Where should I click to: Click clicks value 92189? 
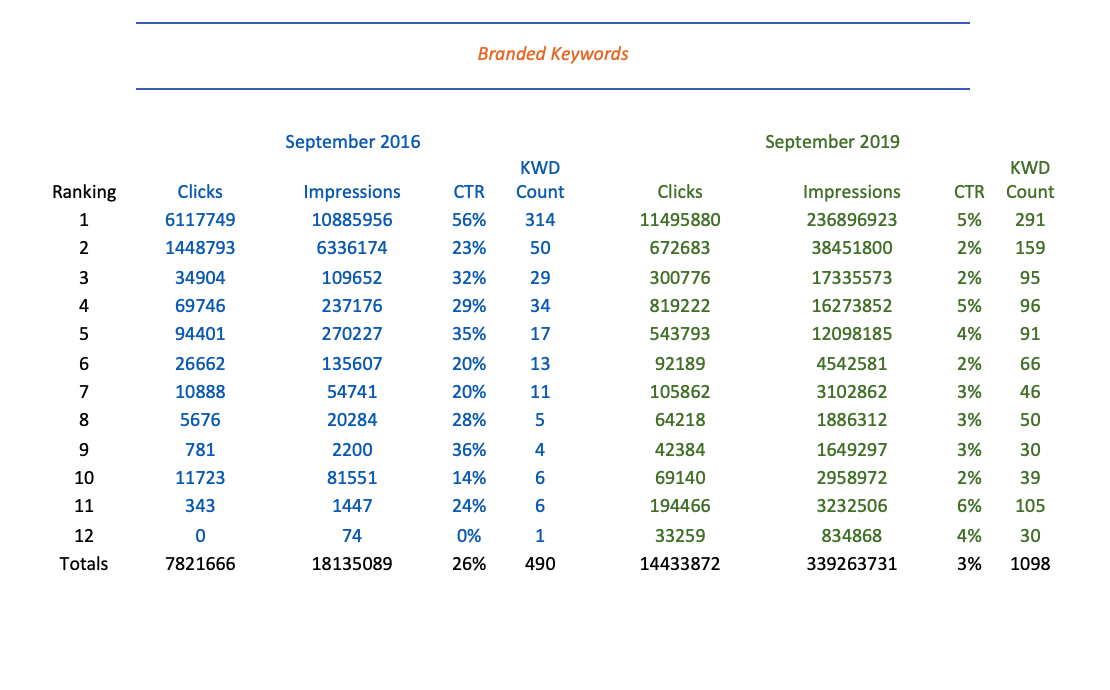click(680, 364)
